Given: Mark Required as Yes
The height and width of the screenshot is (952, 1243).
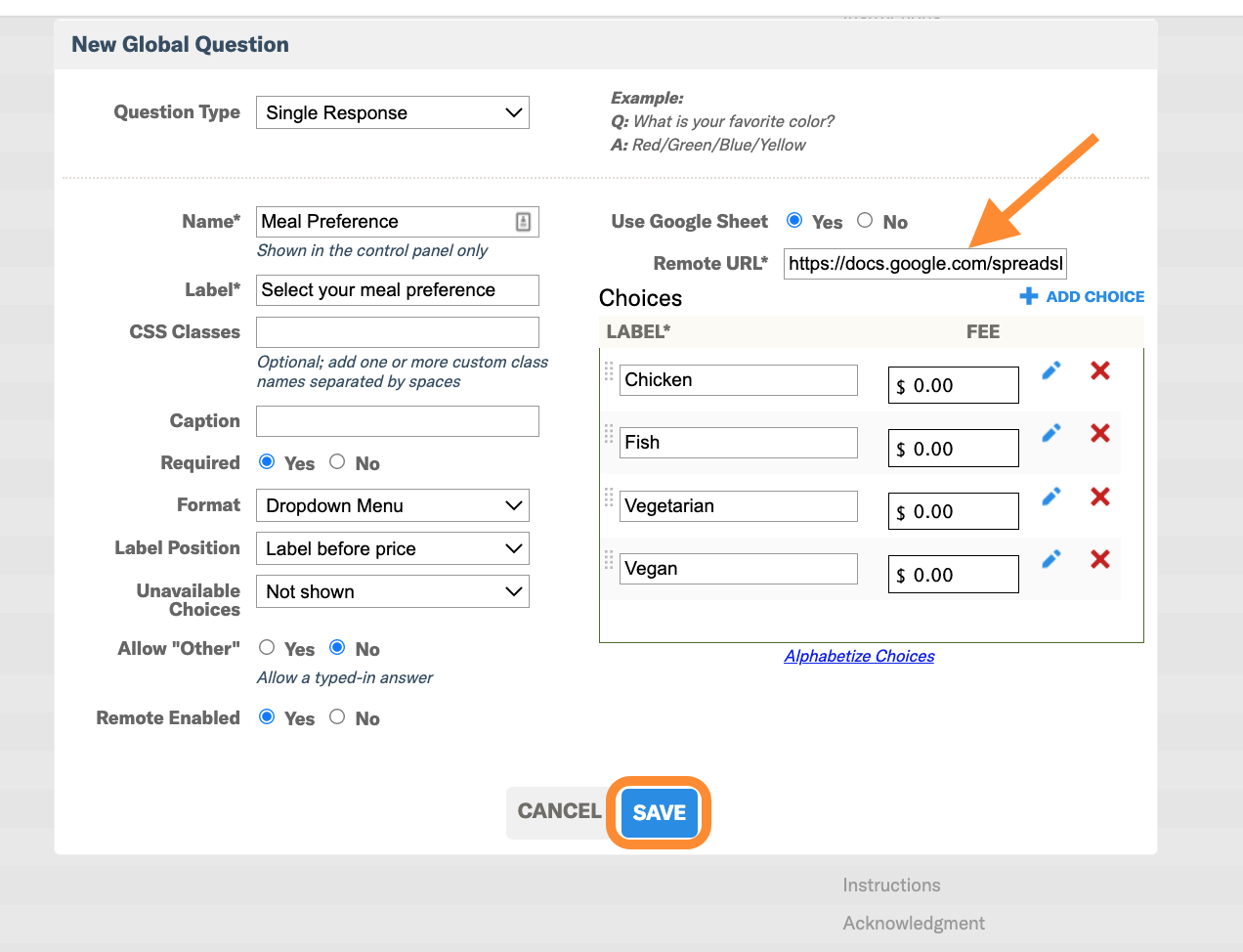Looking at the screenshot, I should (267, 462).
